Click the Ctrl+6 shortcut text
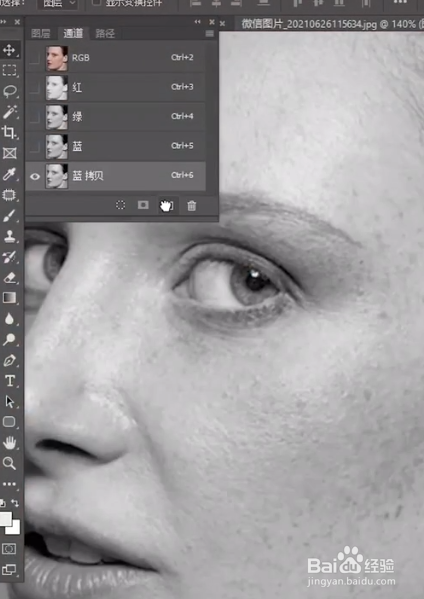The width and height of the screenshot is (424, 599). pyautogui.click(x=182, y=175)
